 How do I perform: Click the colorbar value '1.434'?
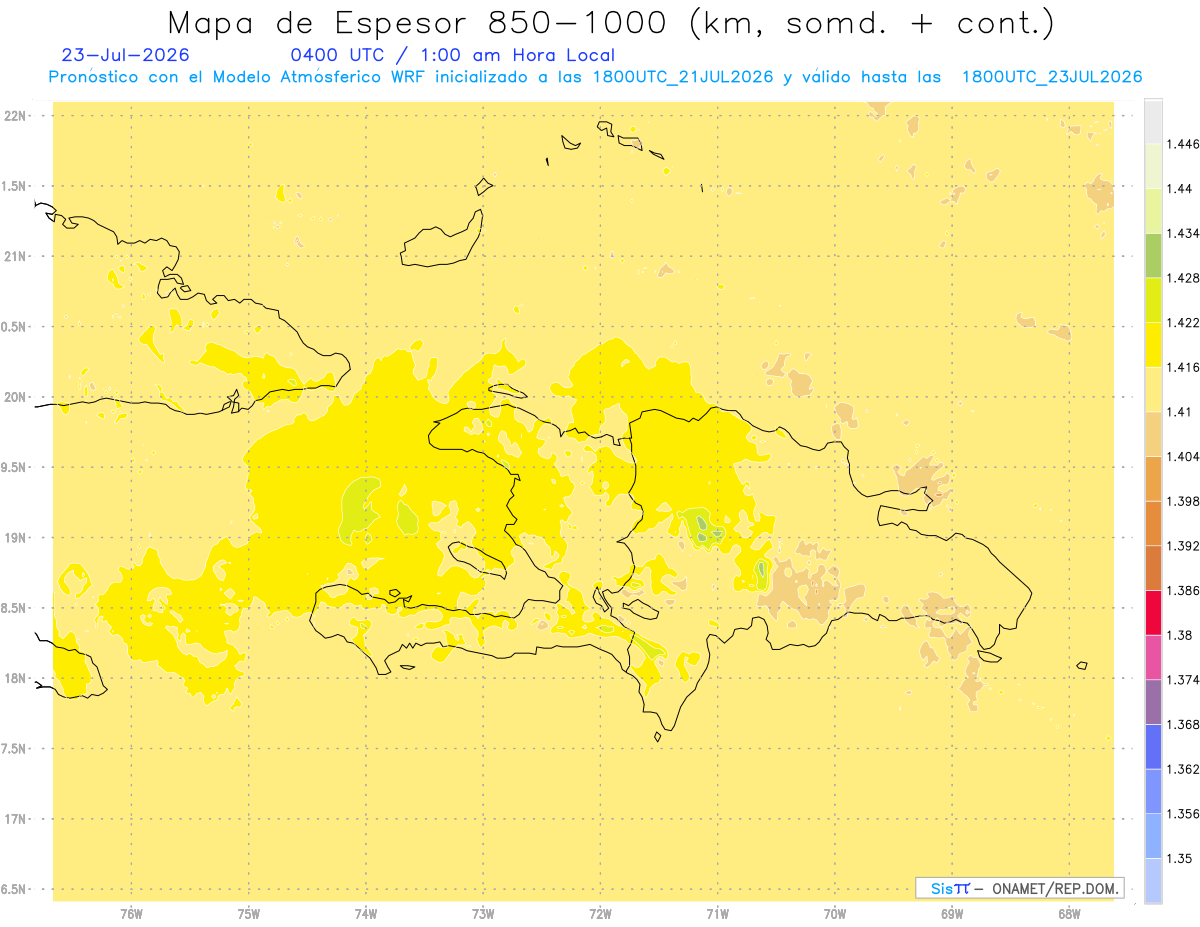[x=1182, y=233]
